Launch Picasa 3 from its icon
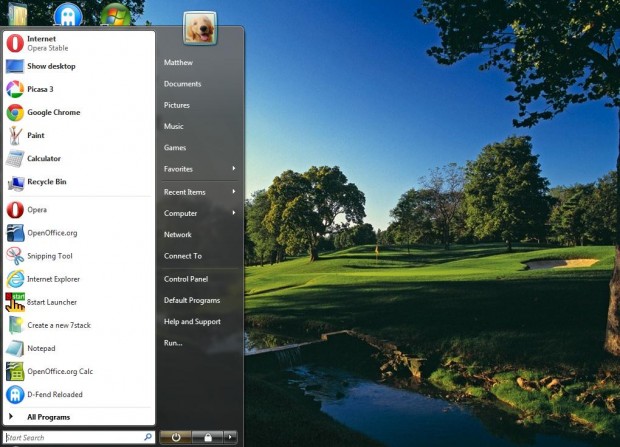This screenshot has height=447, width=620. 15,89
